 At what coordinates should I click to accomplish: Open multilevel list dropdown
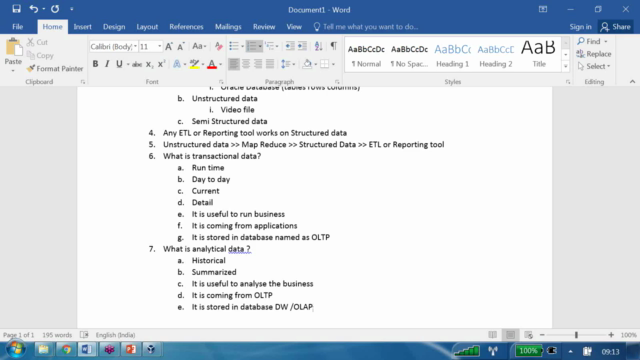[x=277, y=47]
